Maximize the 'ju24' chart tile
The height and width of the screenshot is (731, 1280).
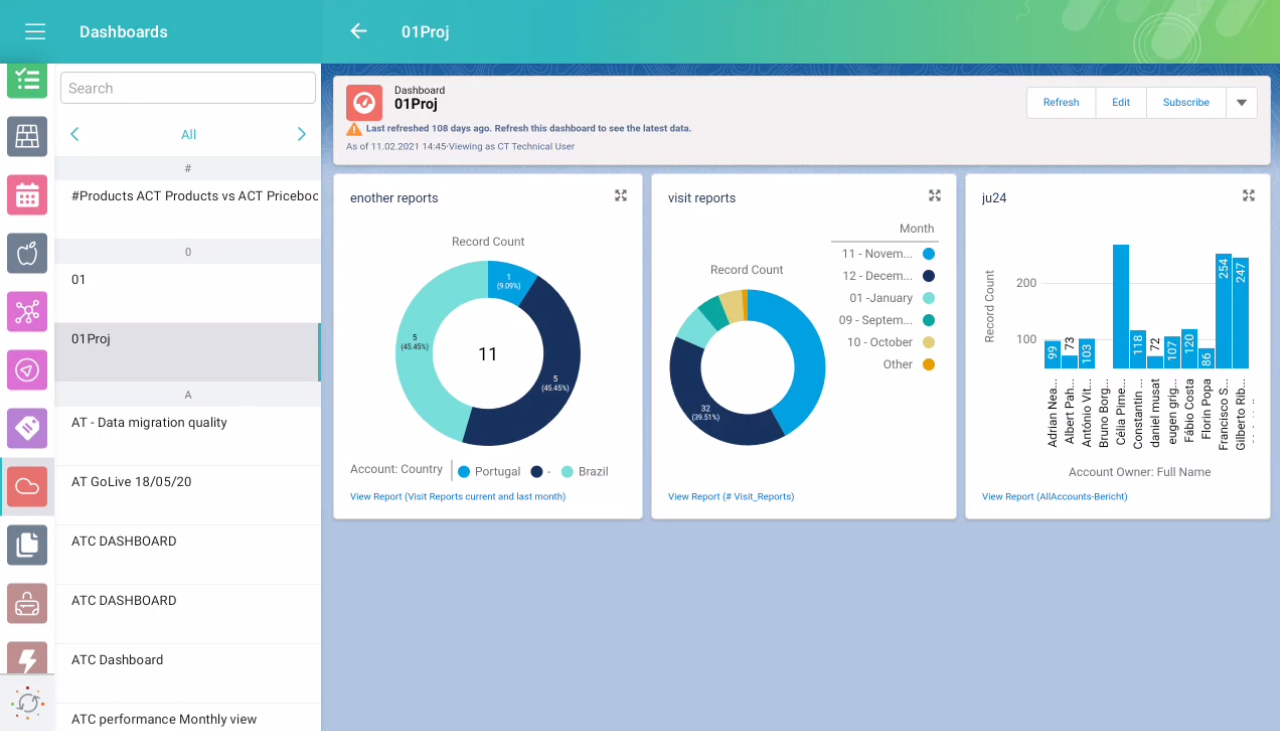click(1248, 196)
